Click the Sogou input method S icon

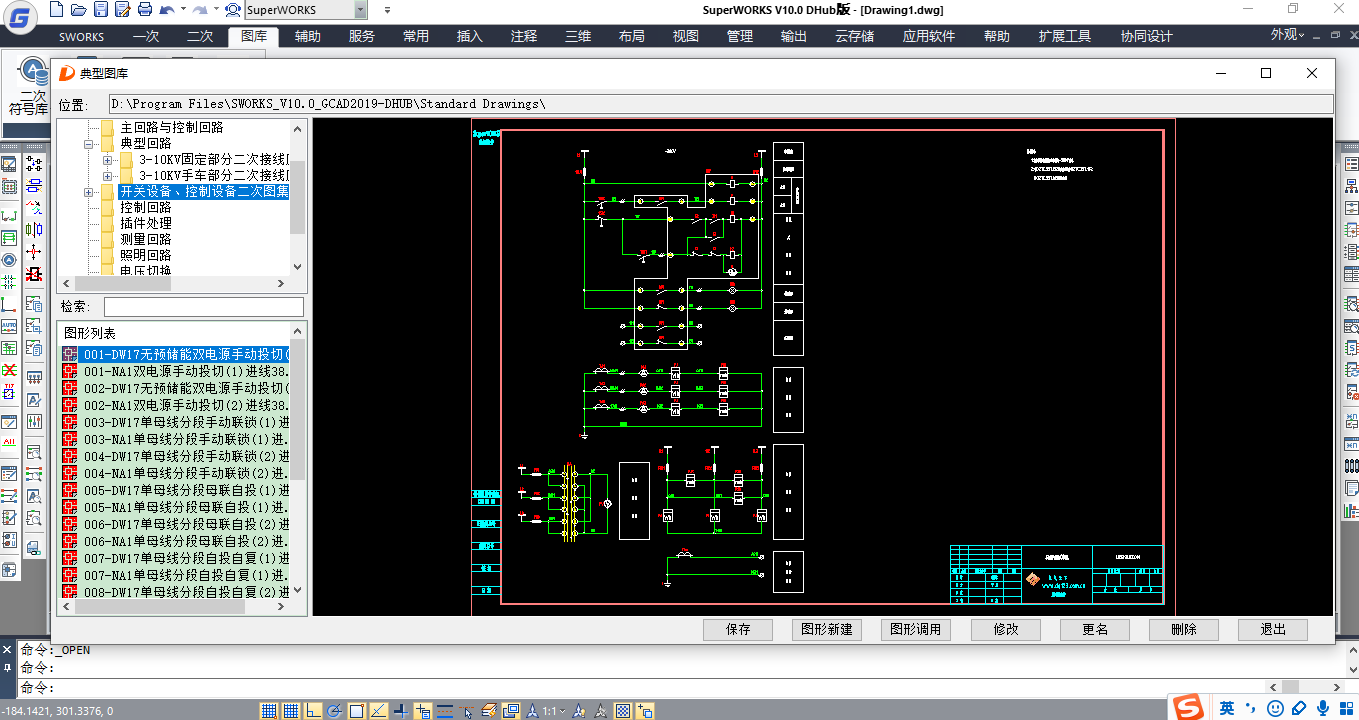[1188, 708]
